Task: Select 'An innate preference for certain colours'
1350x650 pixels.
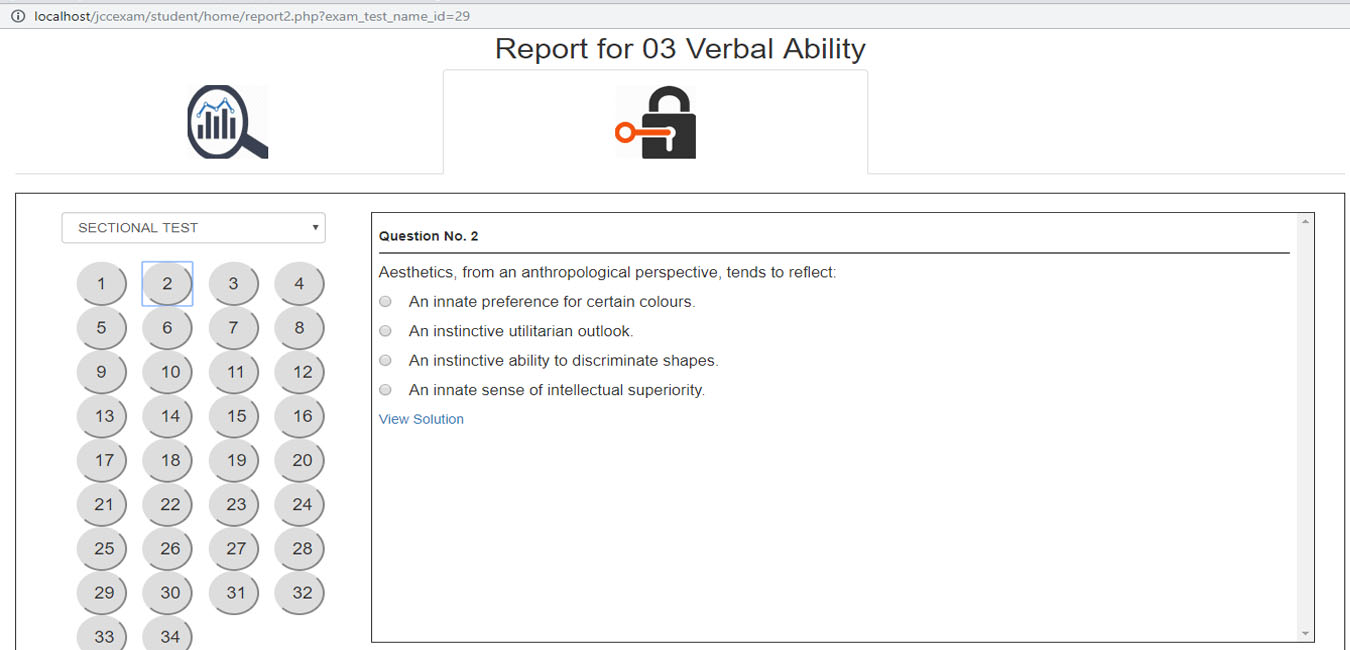Action: (386, 302)
